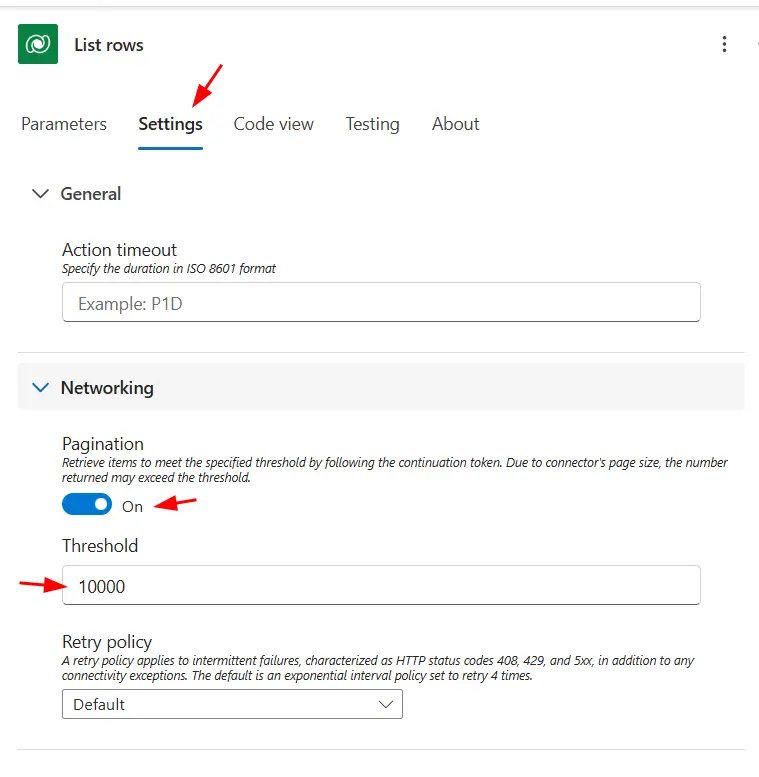The height and width of the screenshot is (777, 759).
Task: Click the Threshold label
Action: tap(100, 546)
